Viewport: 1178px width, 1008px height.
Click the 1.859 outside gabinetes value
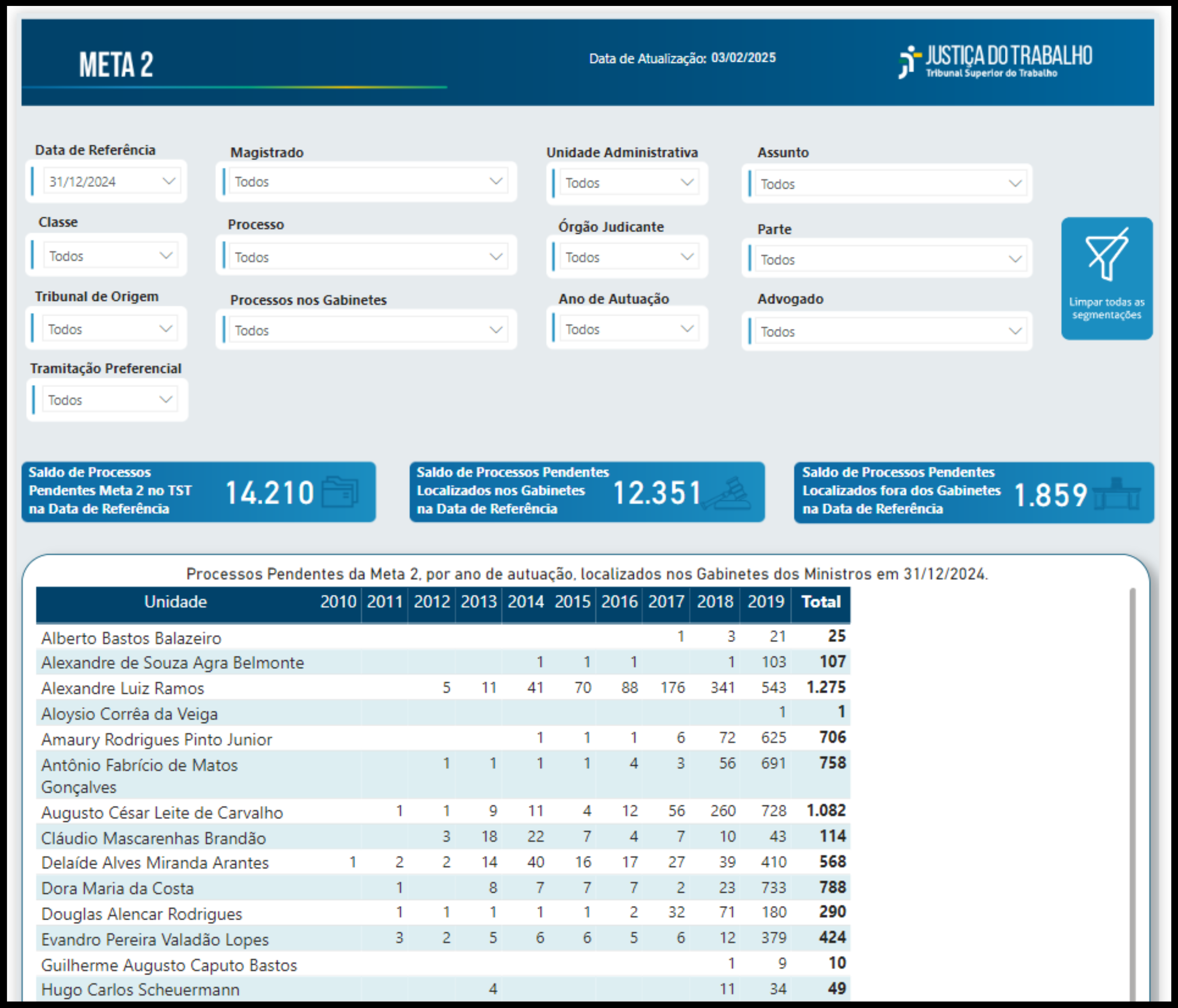click(x=1051, y=495)
